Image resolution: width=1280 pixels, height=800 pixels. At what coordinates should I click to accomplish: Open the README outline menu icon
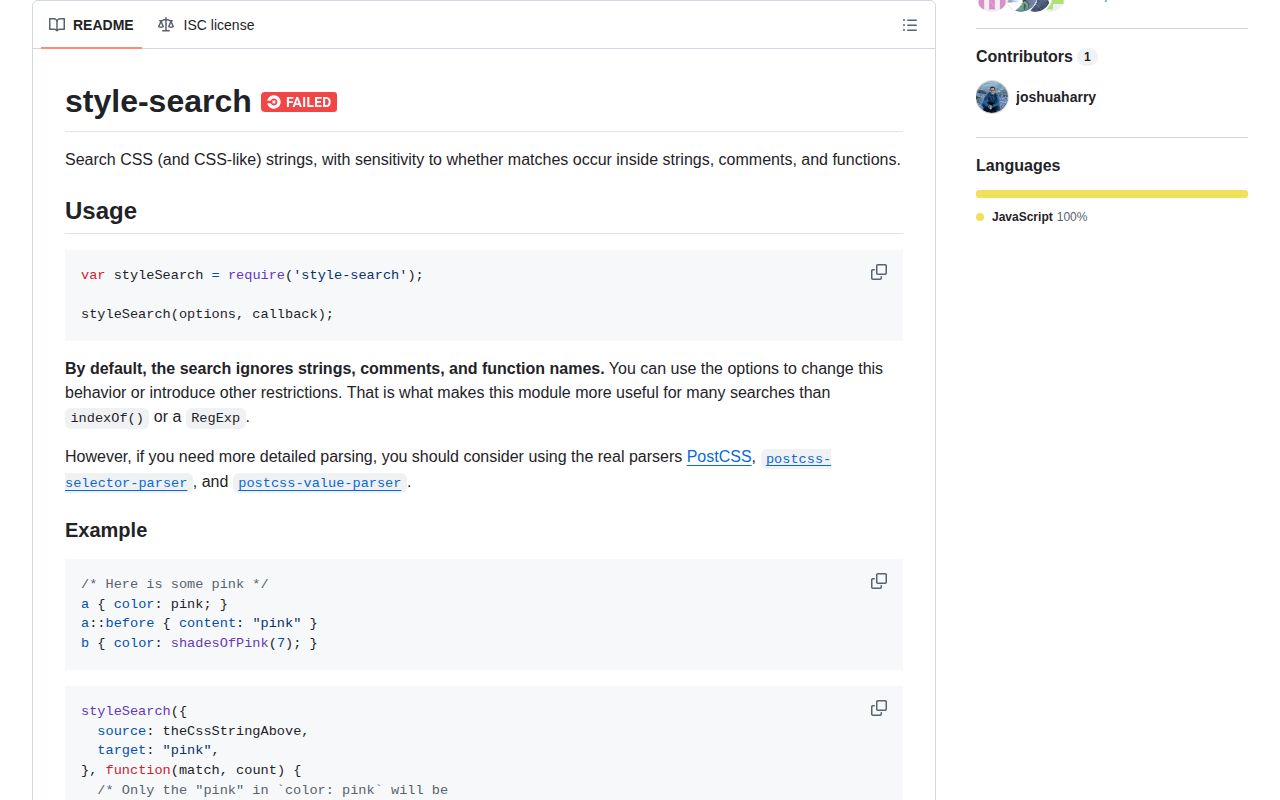point(909,25)
